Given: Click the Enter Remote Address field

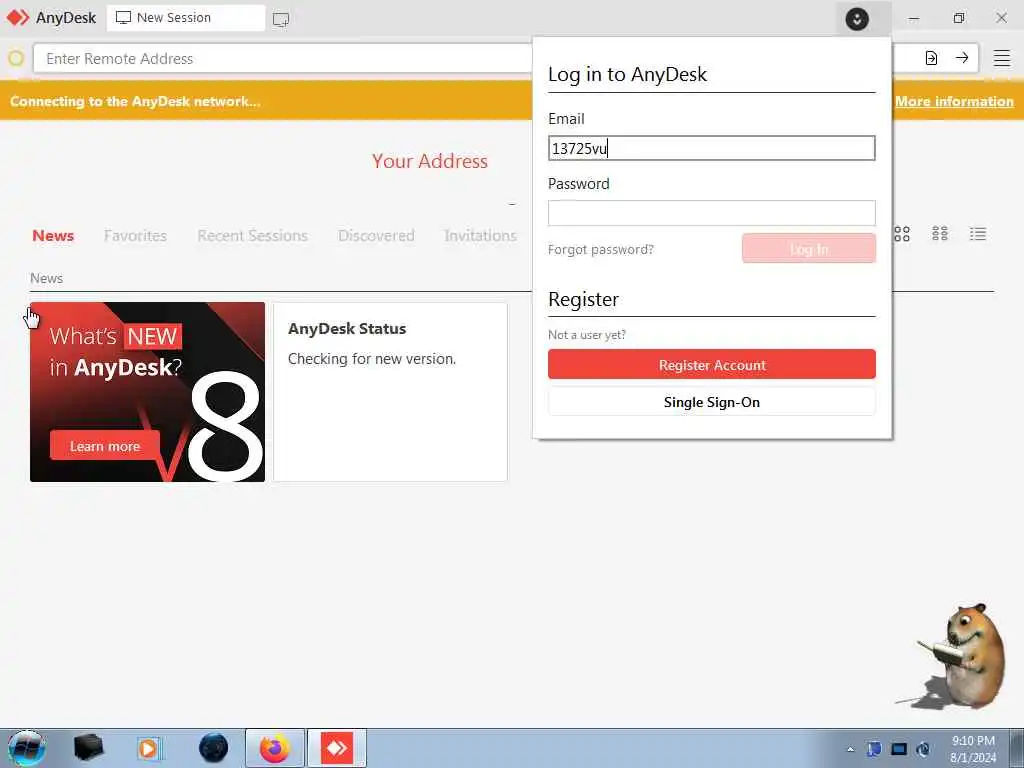Looking at the screenshot, I should 282,59.
